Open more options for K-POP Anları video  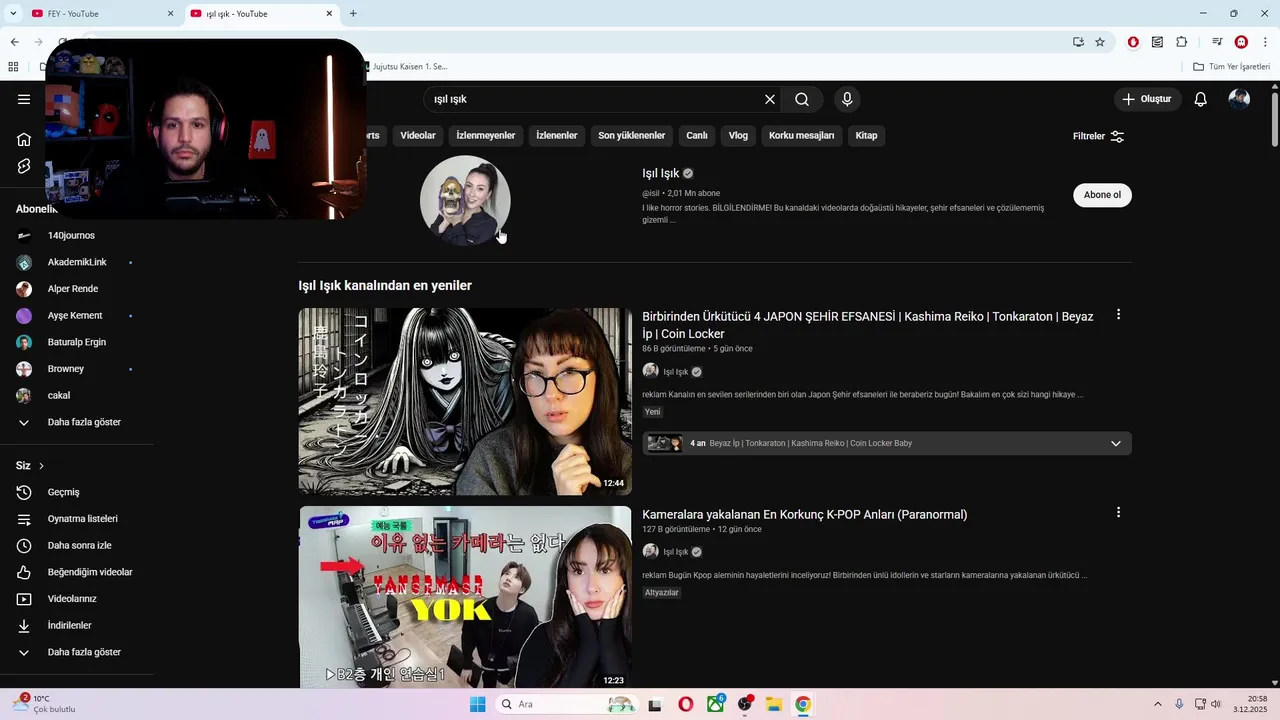(1118, 512)
